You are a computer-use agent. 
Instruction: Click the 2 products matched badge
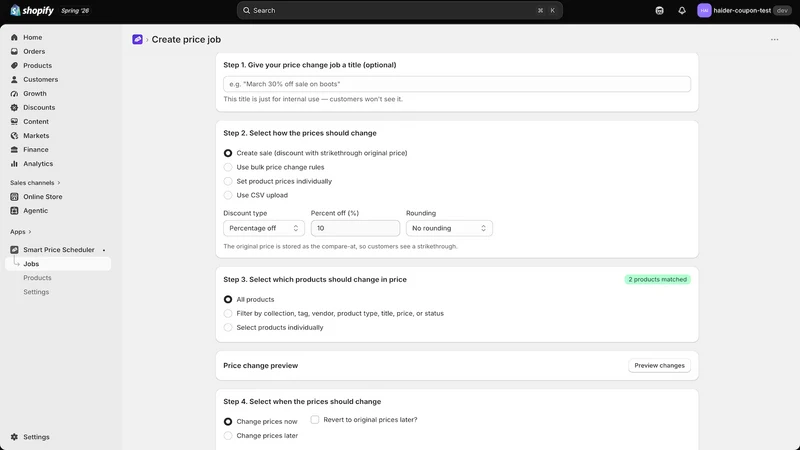(x=657, y=280)
